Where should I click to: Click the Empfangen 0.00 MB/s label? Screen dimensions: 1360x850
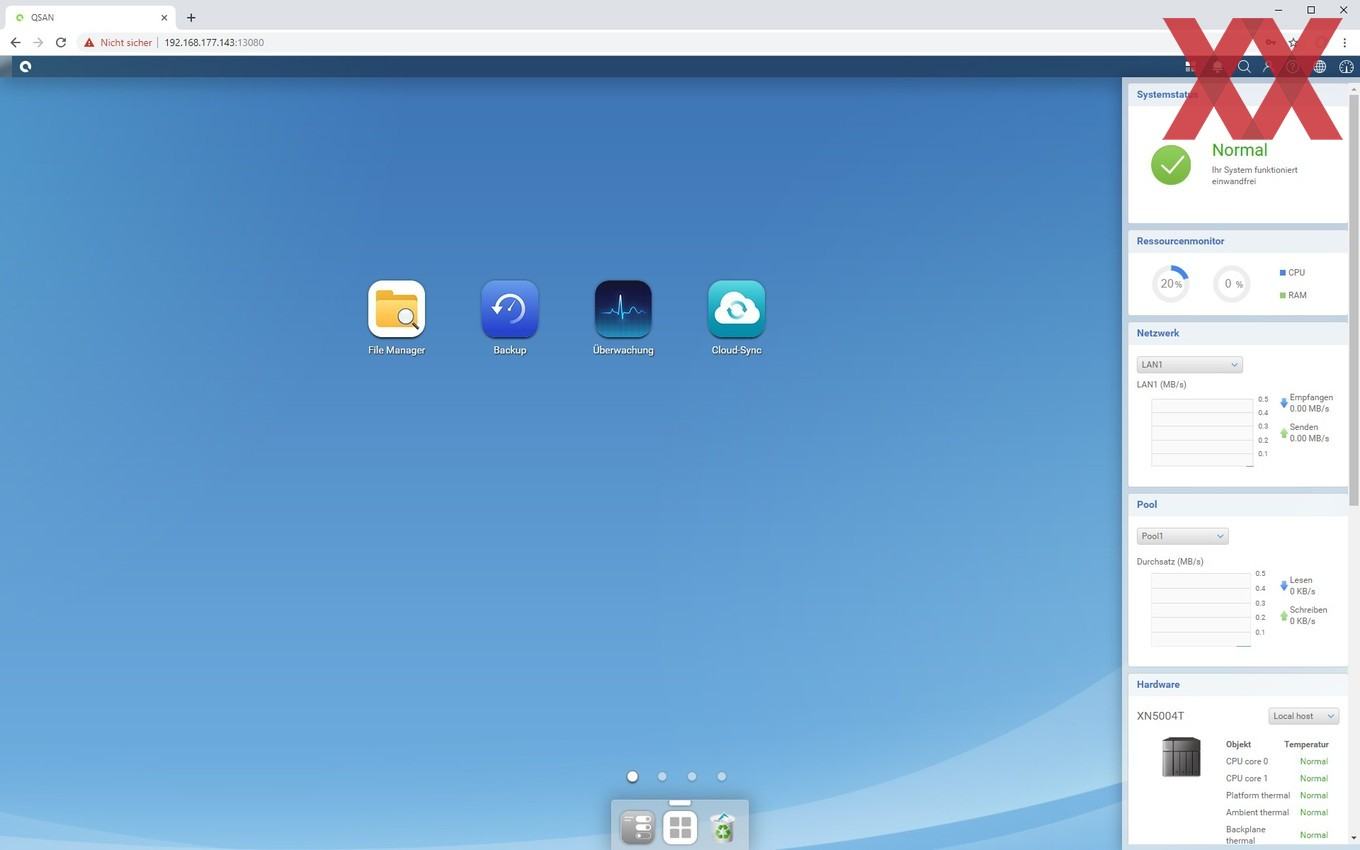tap(1309, 403)
